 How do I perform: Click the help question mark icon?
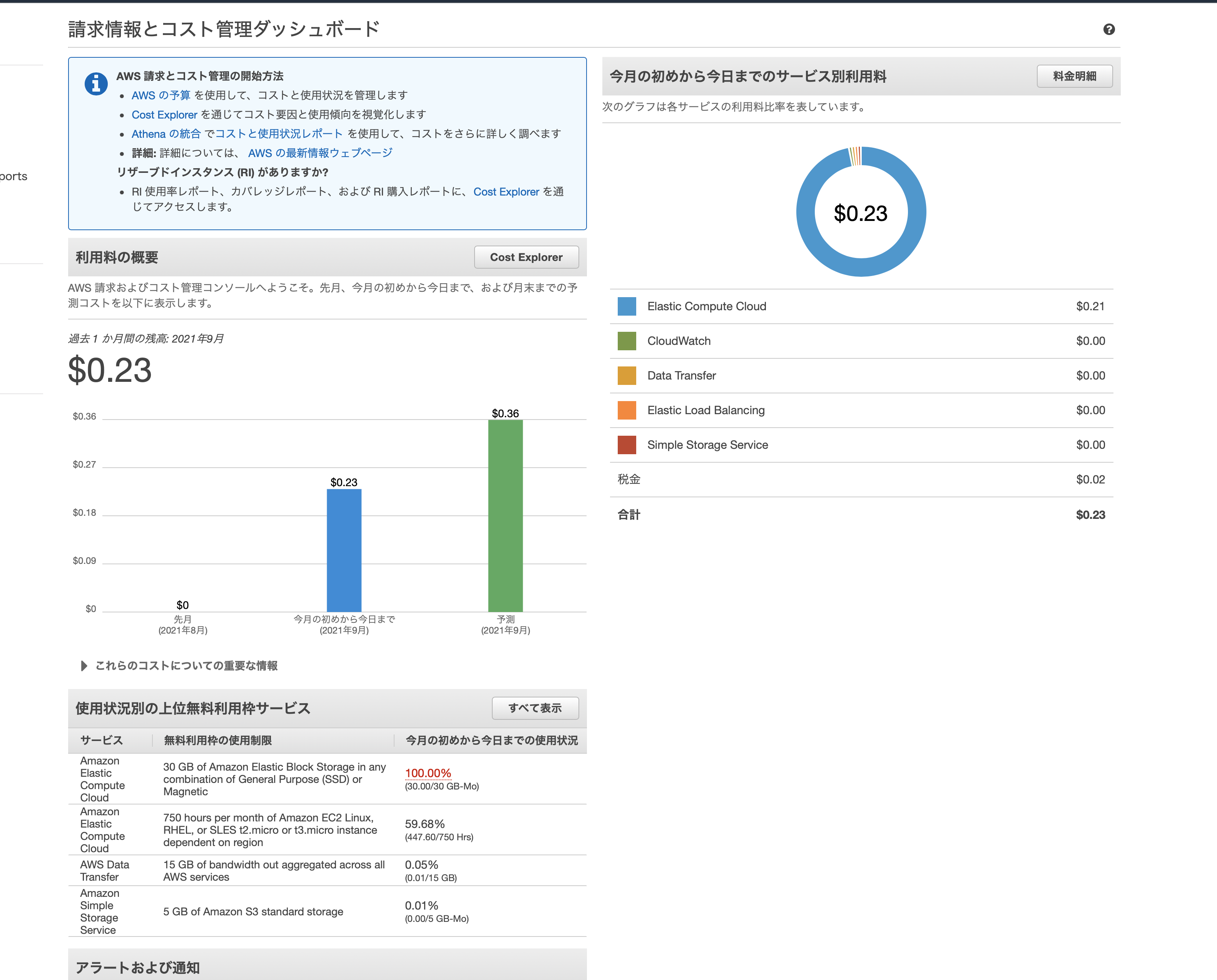click(x=1110, y=29)
